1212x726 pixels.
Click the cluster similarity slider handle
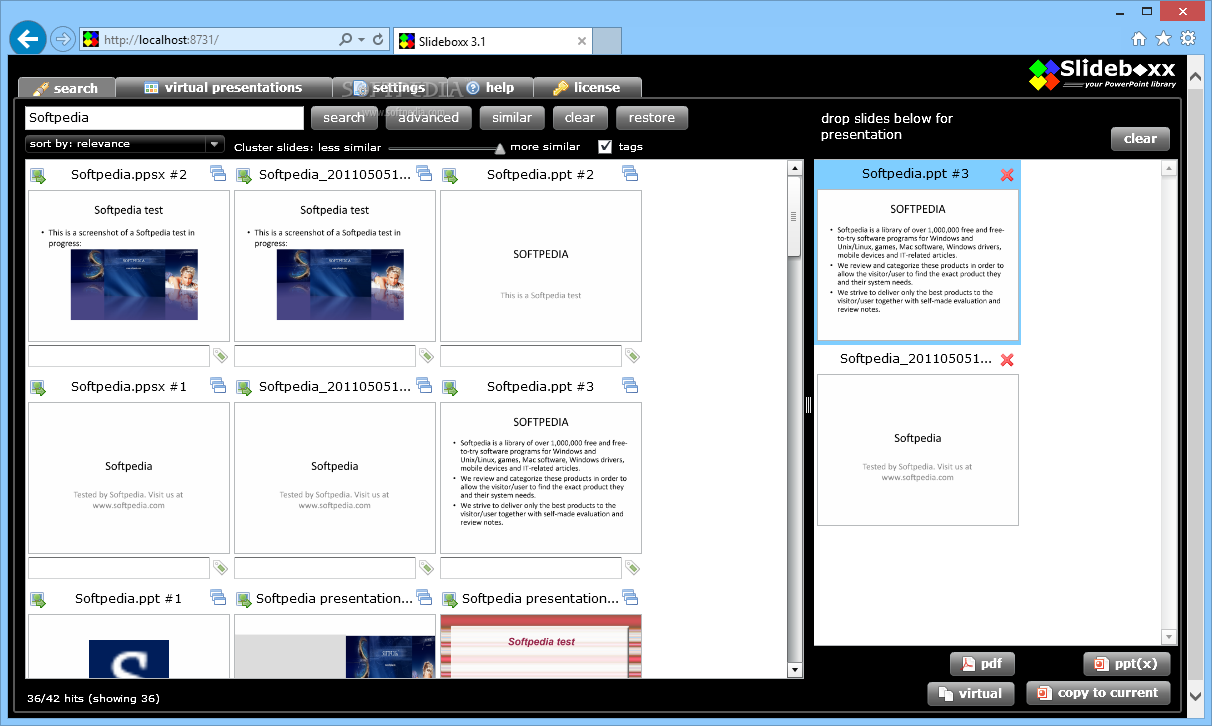(500, 148)
